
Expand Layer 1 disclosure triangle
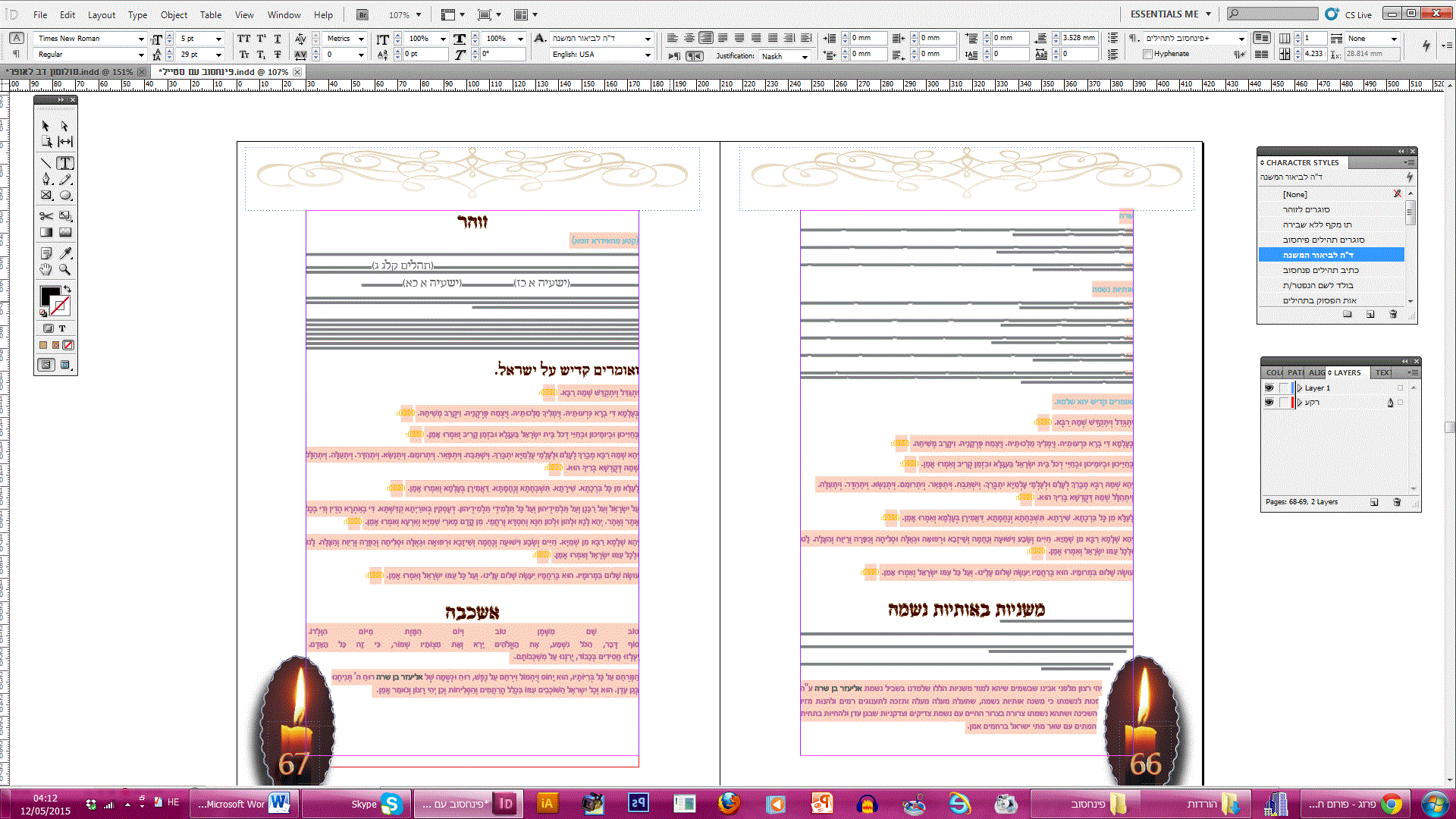click(1300, 388)
